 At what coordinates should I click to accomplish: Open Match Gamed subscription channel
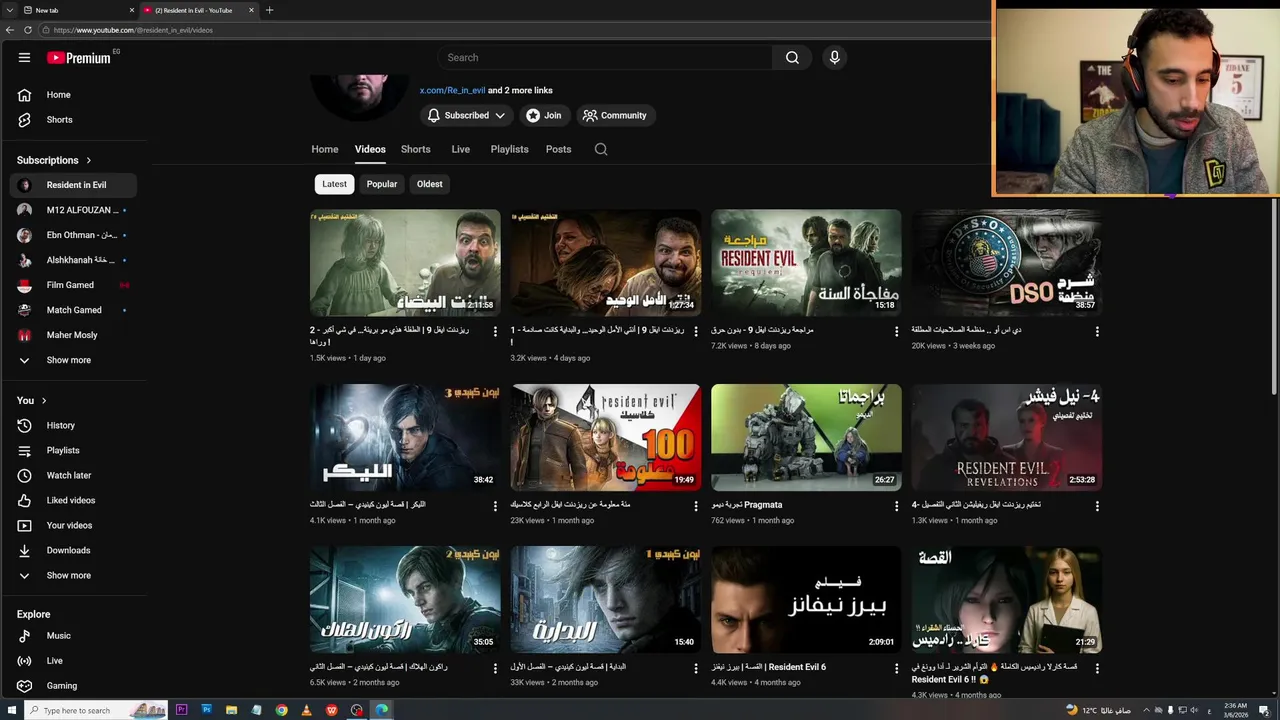tap(74, 310)
